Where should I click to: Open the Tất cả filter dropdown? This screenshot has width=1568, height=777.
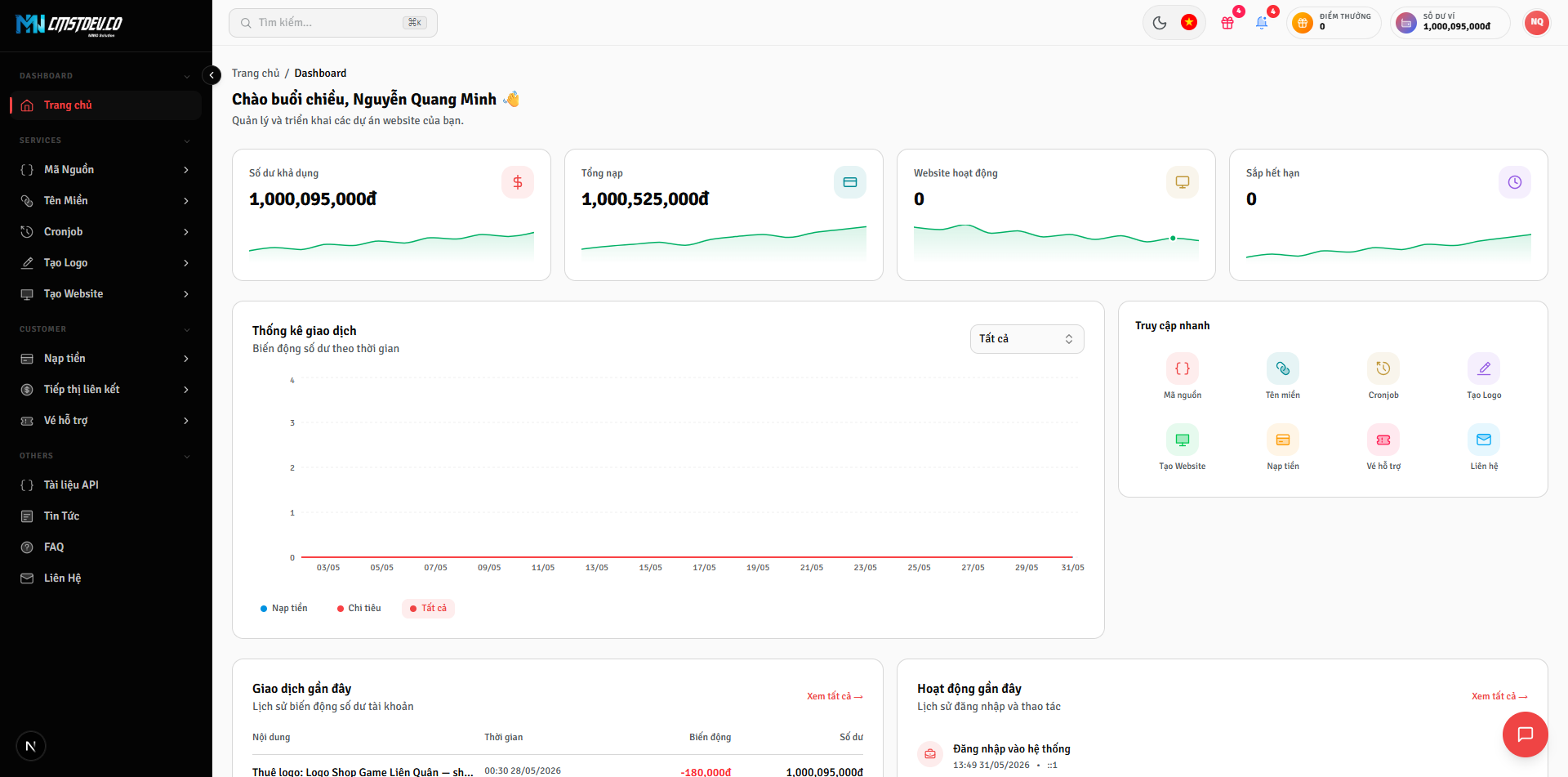point(1027,339)
